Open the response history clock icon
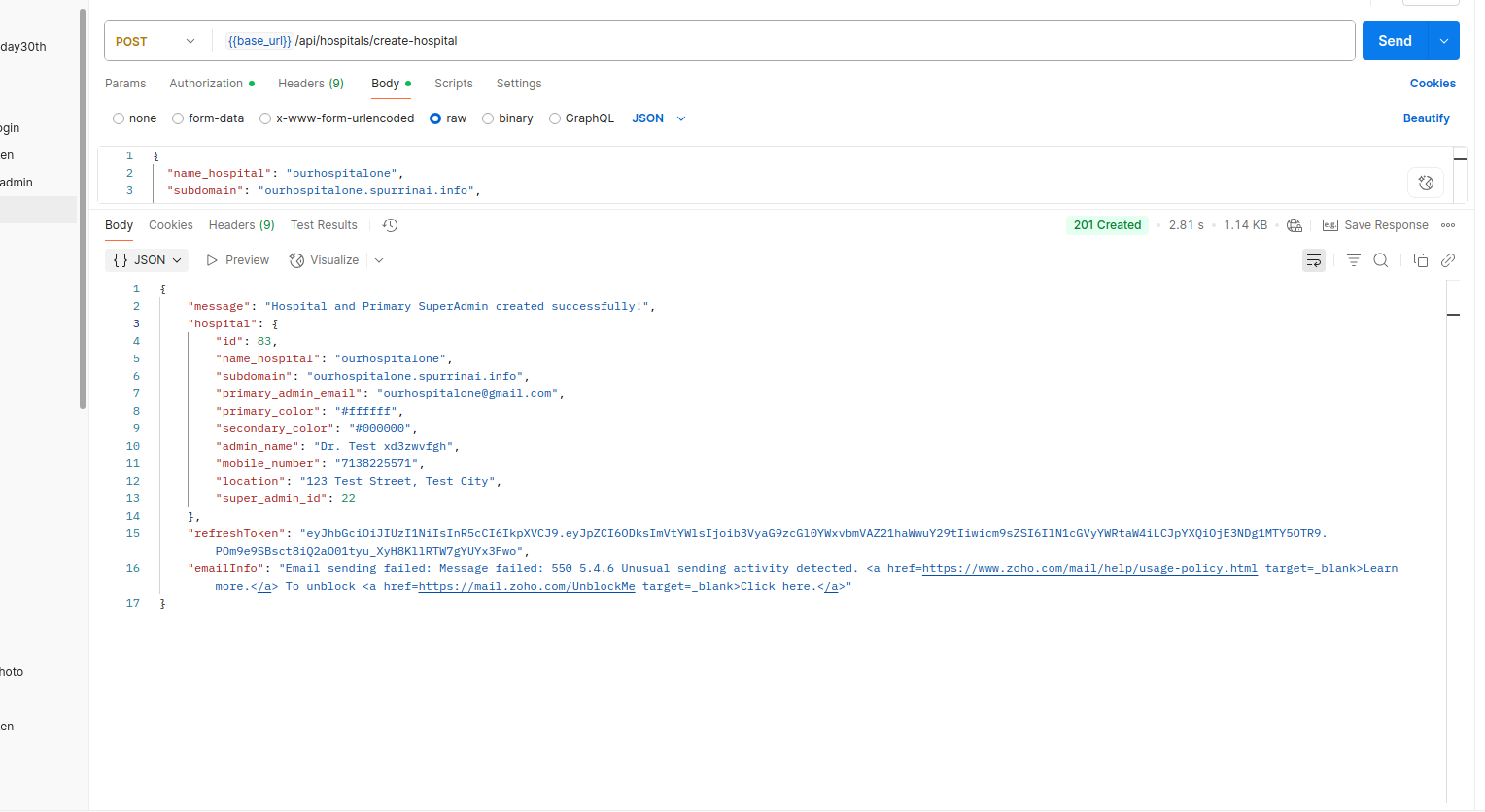1485x812 pixels. pos(390,225)
